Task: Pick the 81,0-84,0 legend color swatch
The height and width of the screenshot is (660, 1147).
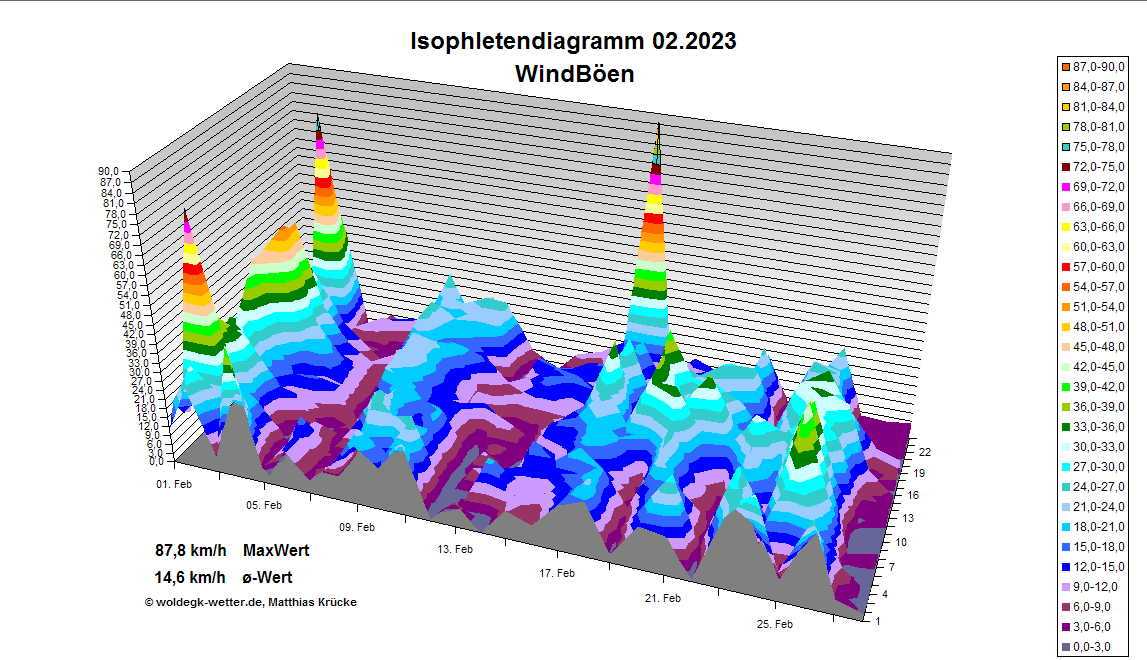Action: pyautogui.click(x=1066, y=107)
